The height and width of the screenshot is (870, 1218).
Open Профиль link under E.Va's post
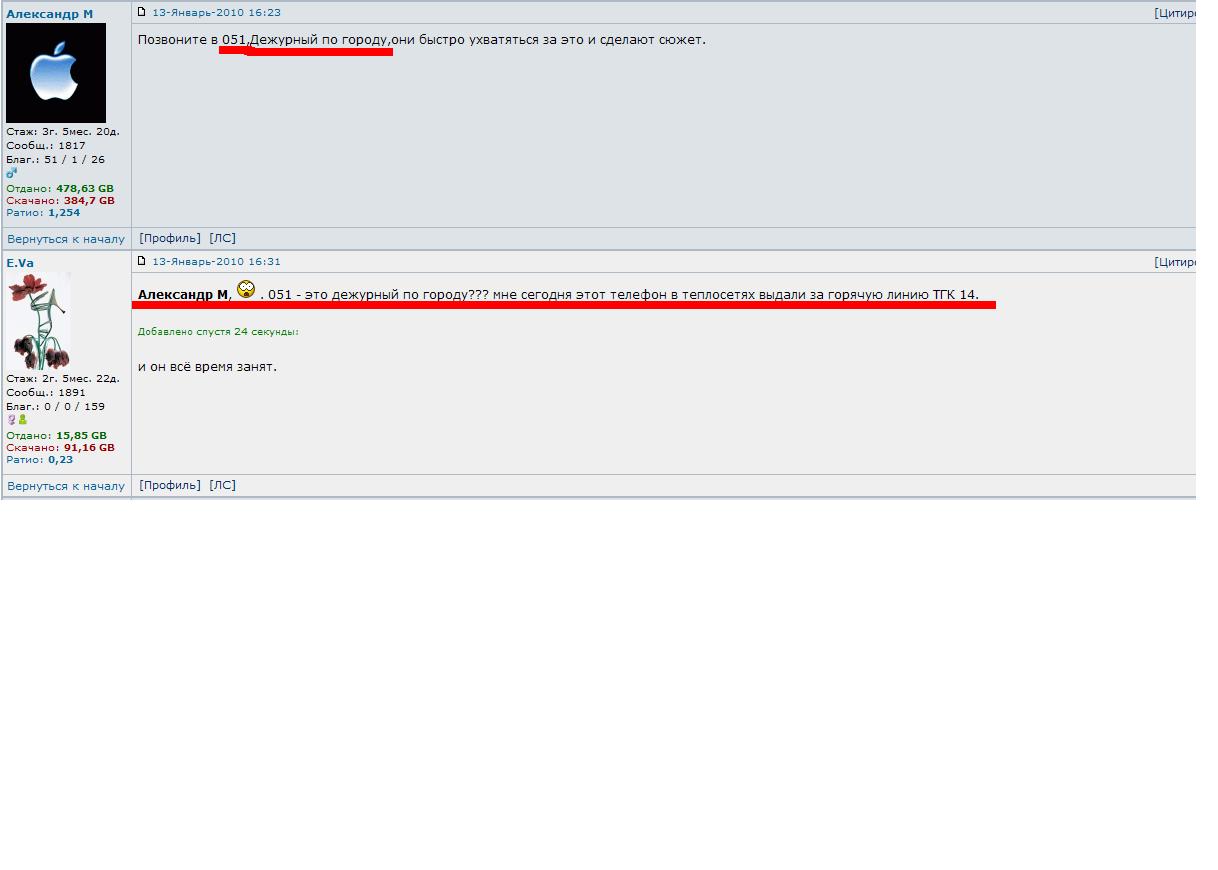[x=170, y=485]
